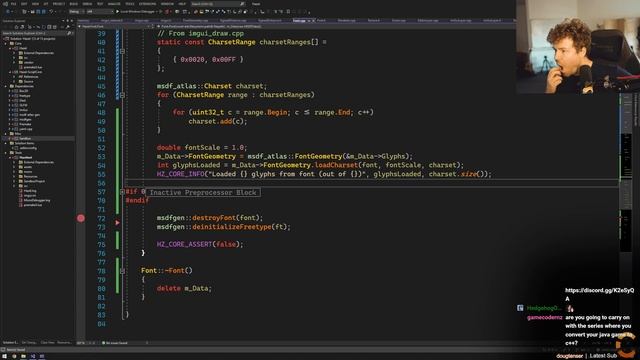
Task: Open the MonoDebugger.log file
Action: click(x=37, y=200)
